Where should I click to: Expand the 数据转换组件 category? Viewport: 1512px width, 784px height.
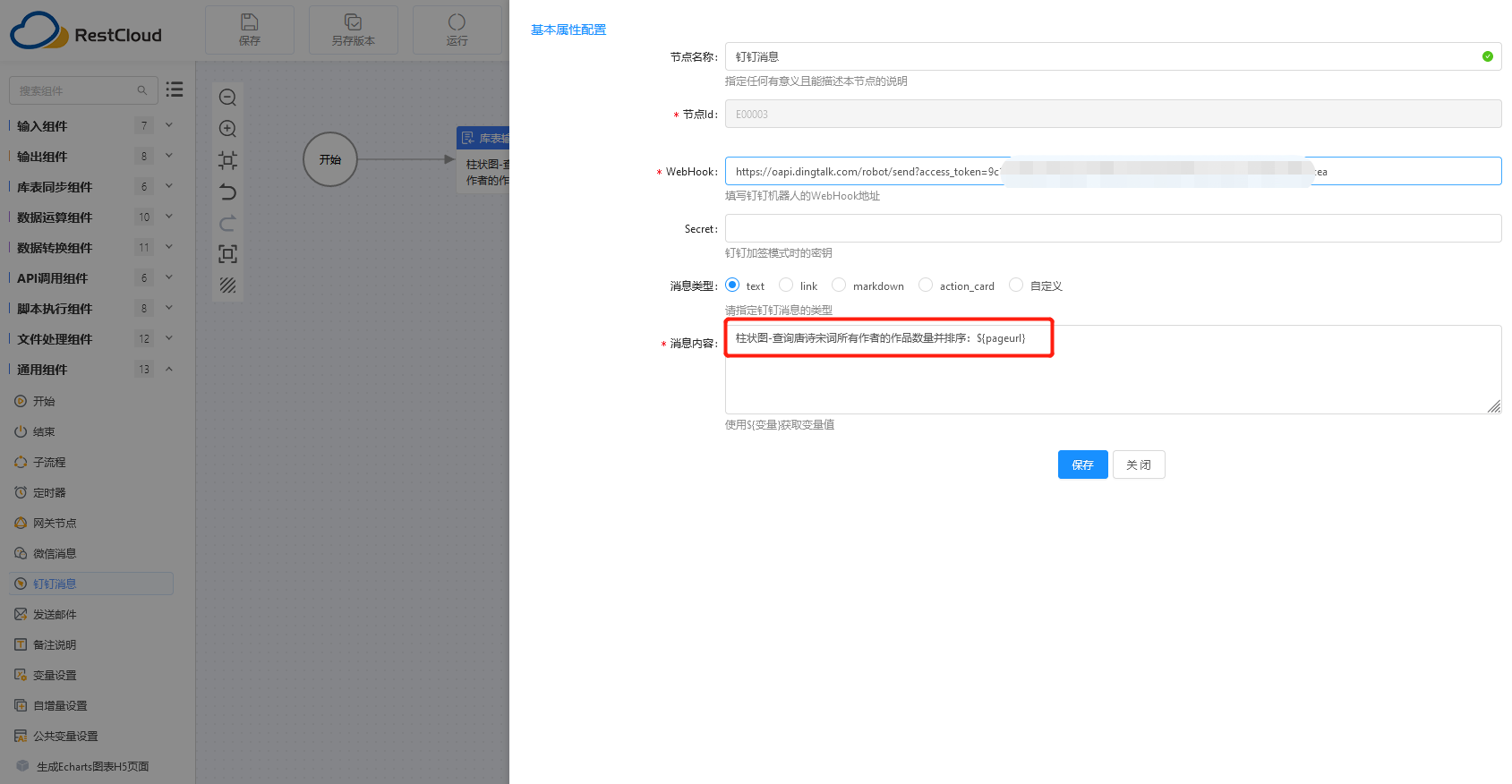pyautogui.click(x=169, y=247)
